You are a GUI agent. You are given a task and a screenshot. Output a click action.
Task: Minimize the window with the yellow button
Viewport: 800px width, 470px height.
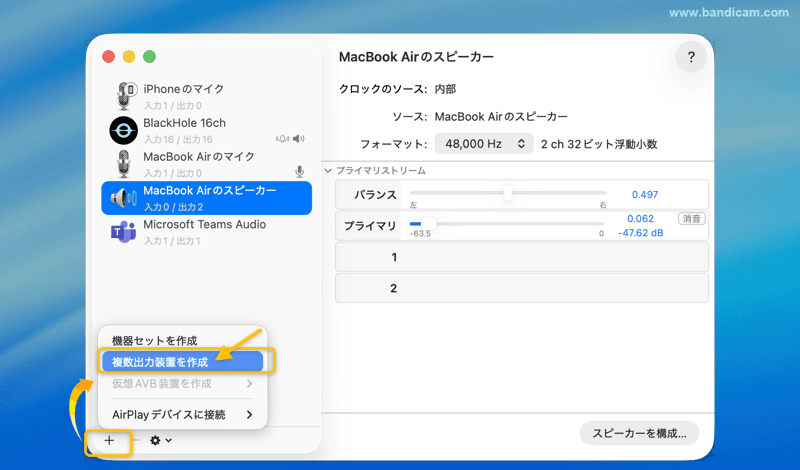click(129, 57)
